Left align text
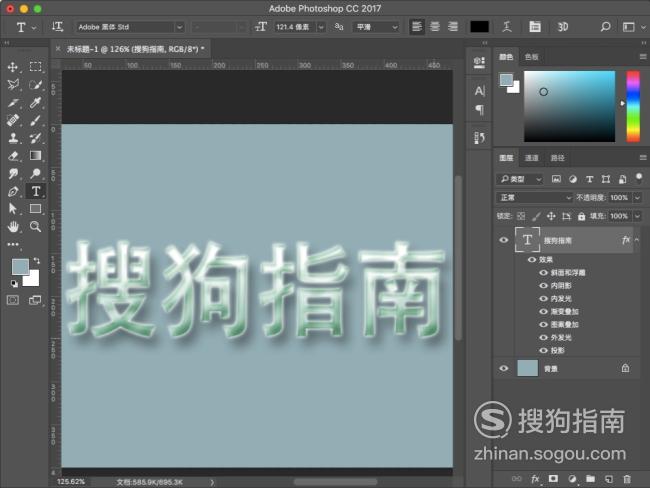The height and width of the screenshot is (488, 650). pos(417,27)
